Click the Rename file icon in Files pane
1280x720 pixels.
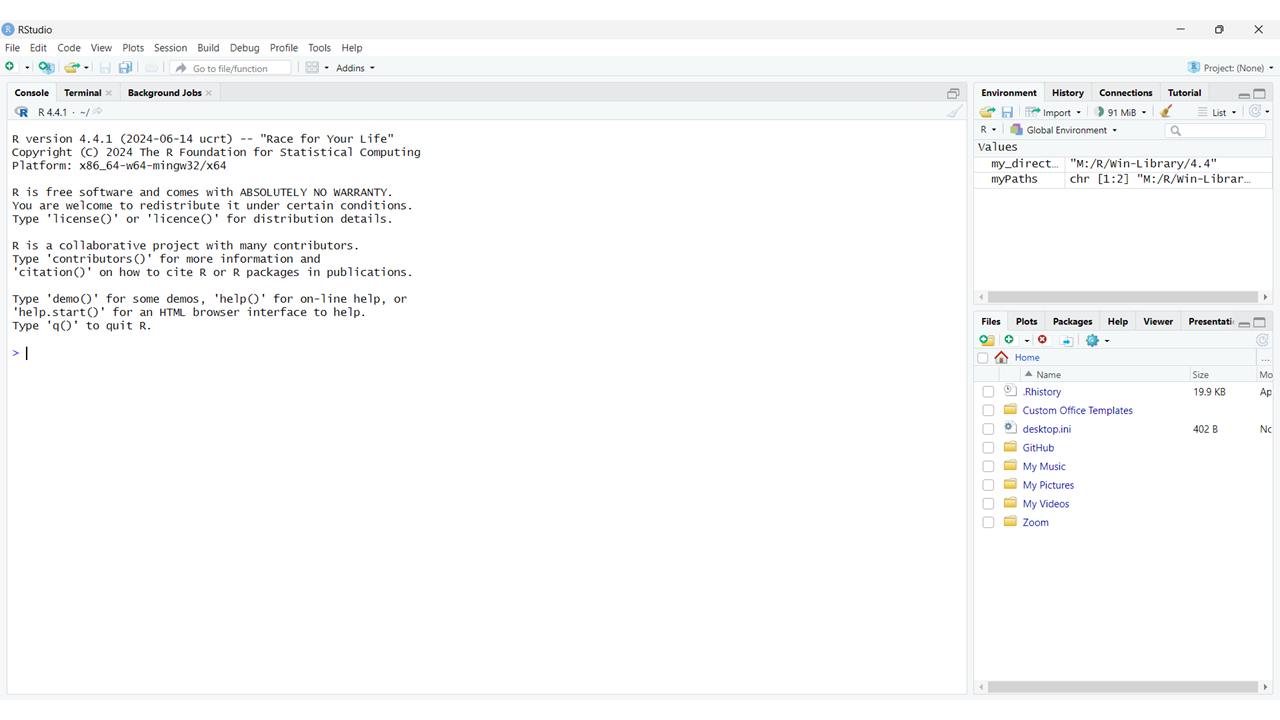coord(1067,340)
